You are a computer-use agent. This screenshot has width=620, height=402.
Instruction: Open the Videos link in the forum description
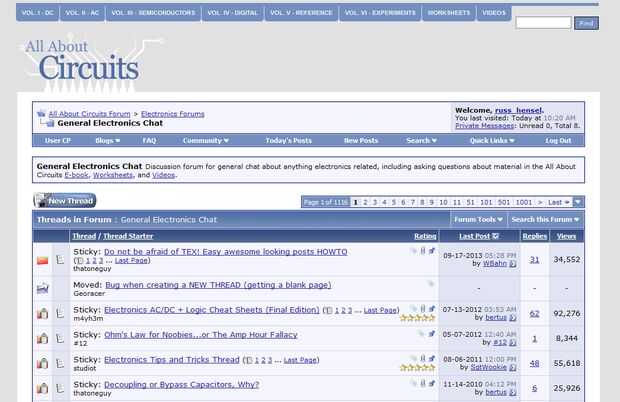tap(163, 175)
